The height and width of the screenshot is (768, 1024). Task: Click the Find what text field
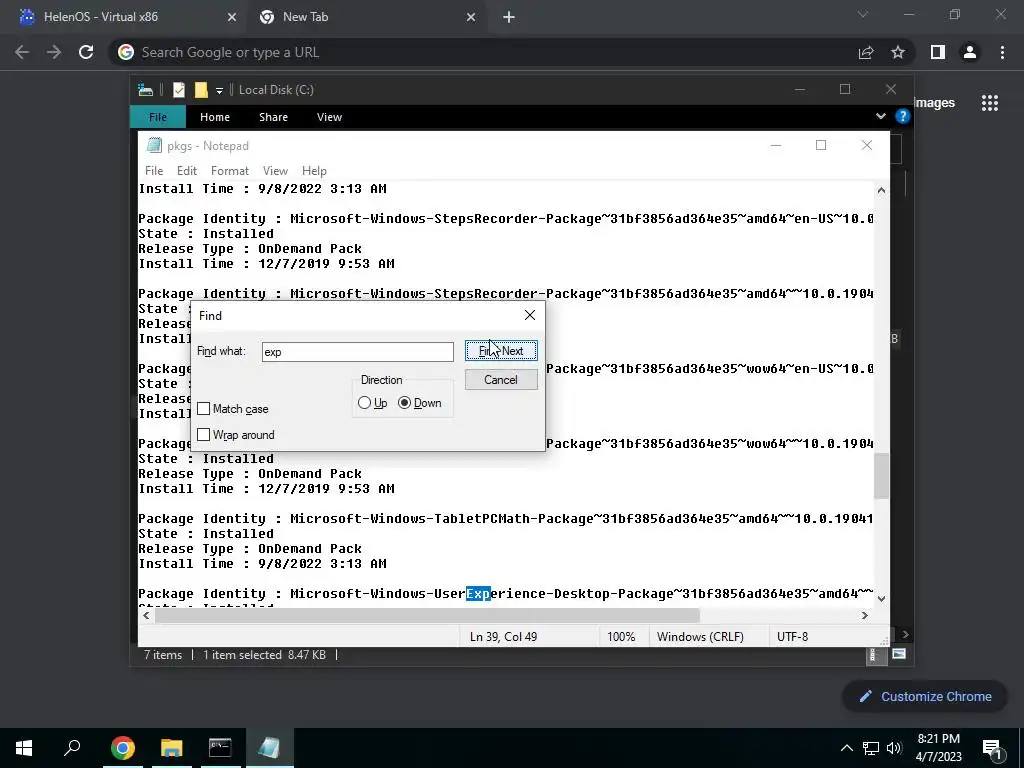coord(357,351)
